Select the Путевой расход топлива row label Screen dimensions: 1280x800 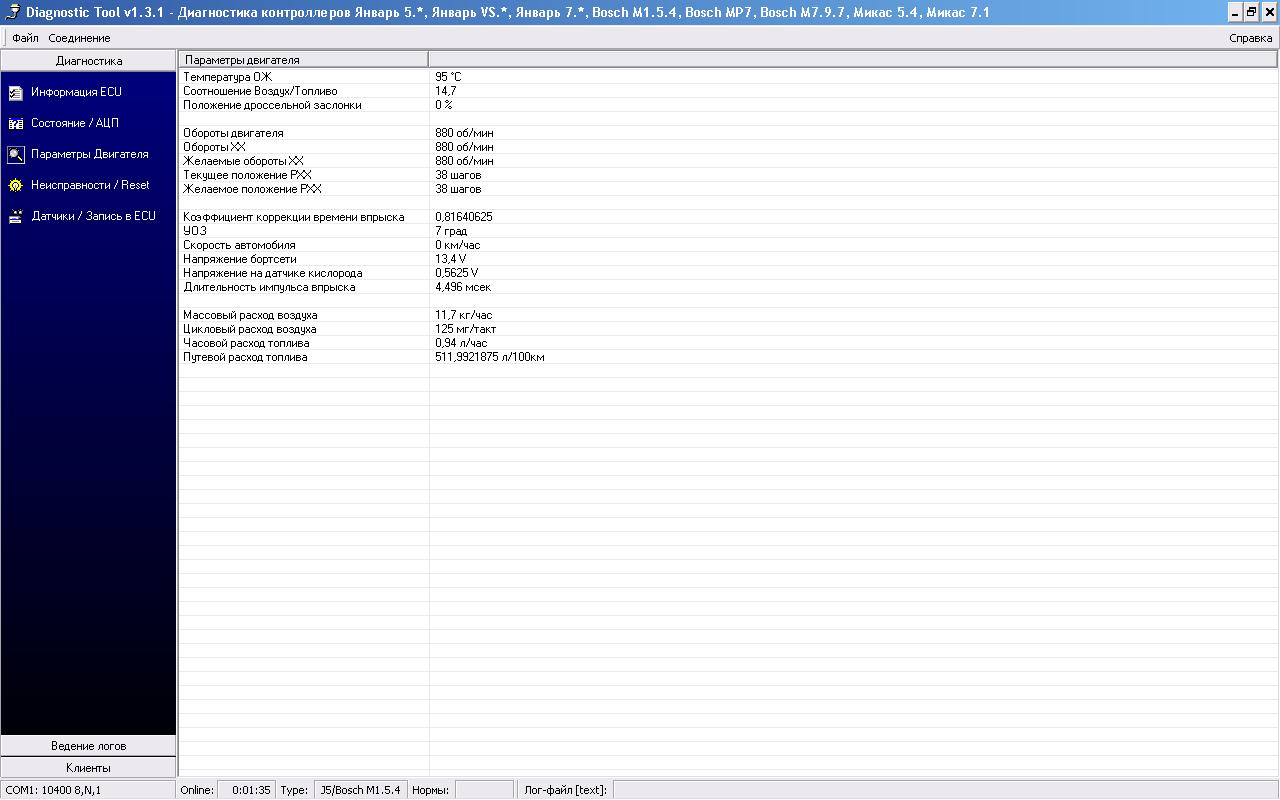click(x=245, y=357)
